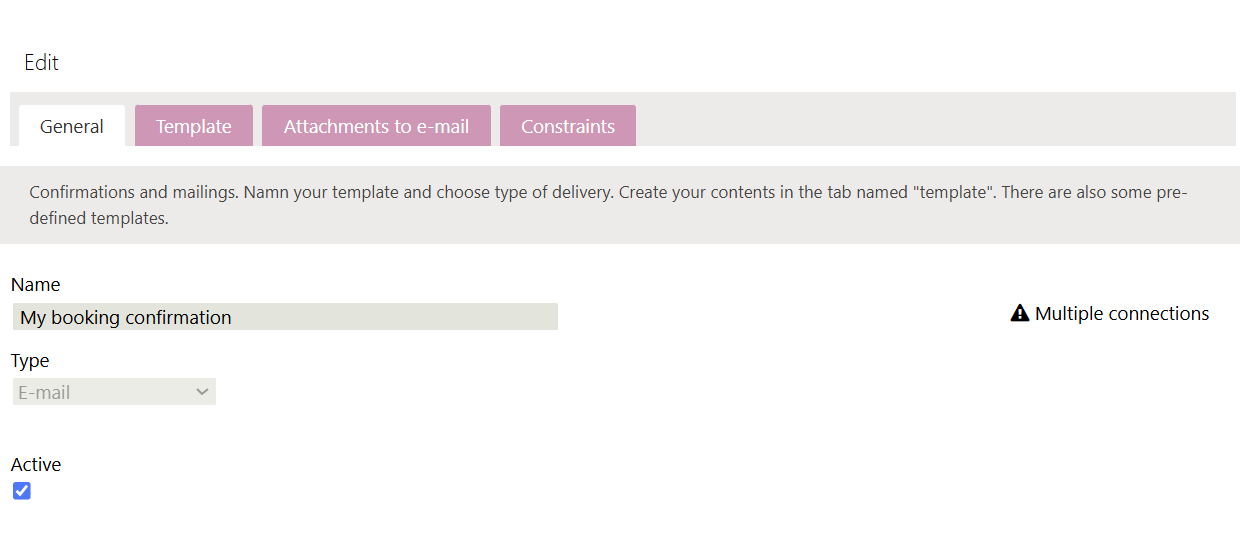This screenshot has height=550, width=1240.
Task: Click the Name field label
Action: (x=36, y=285)
